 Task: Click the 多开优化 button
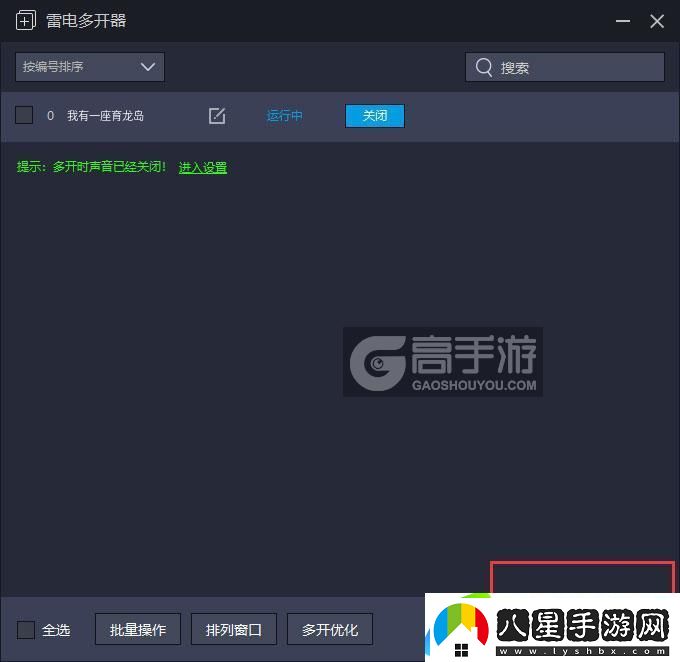[330, 629]
